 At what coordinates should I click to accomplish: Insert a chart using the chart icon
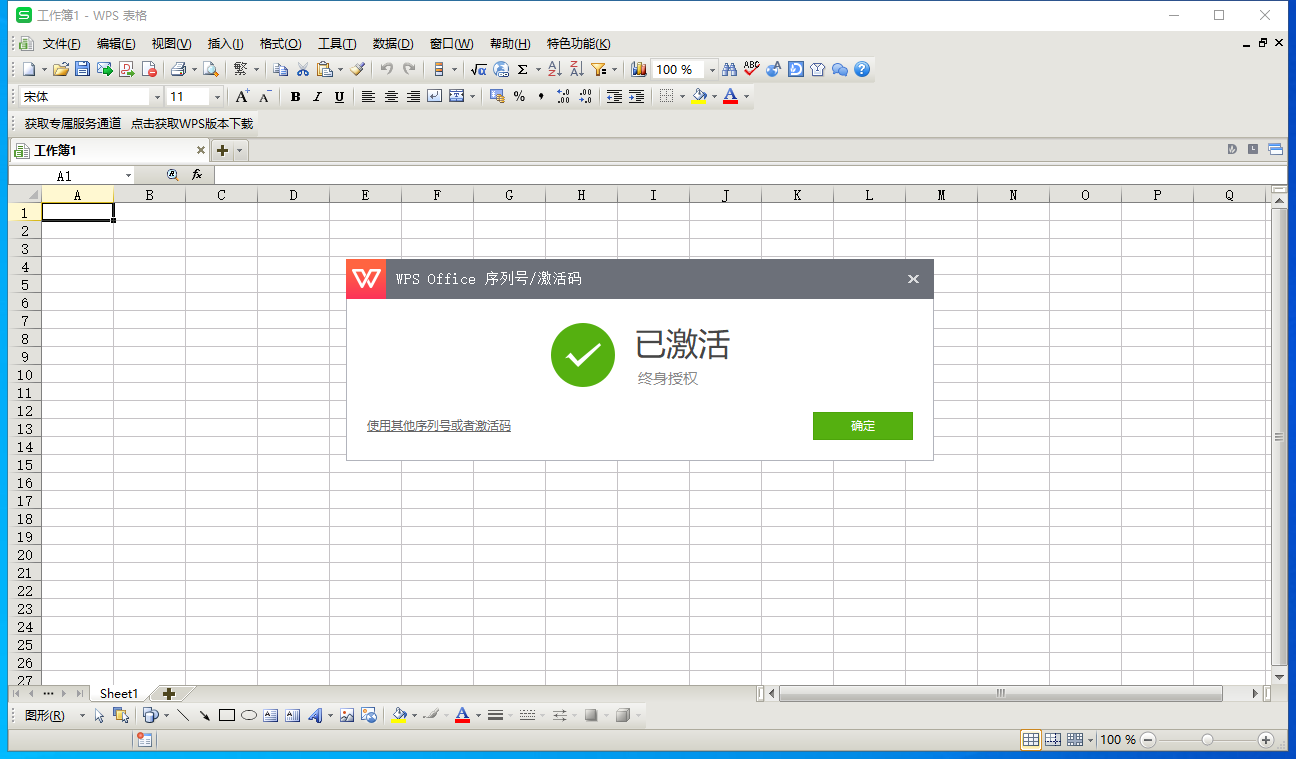pyautogui.click(x=639, y=69)
